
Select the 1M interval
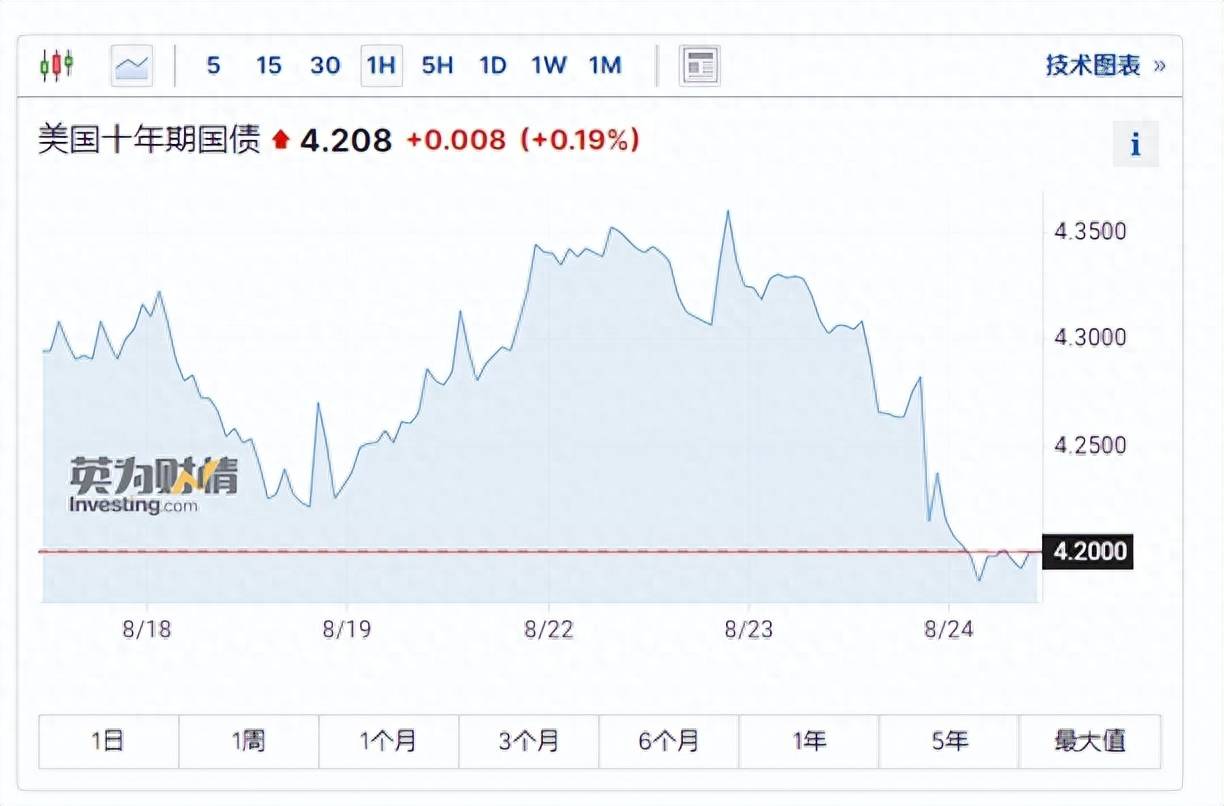click(x=605, y=66)
